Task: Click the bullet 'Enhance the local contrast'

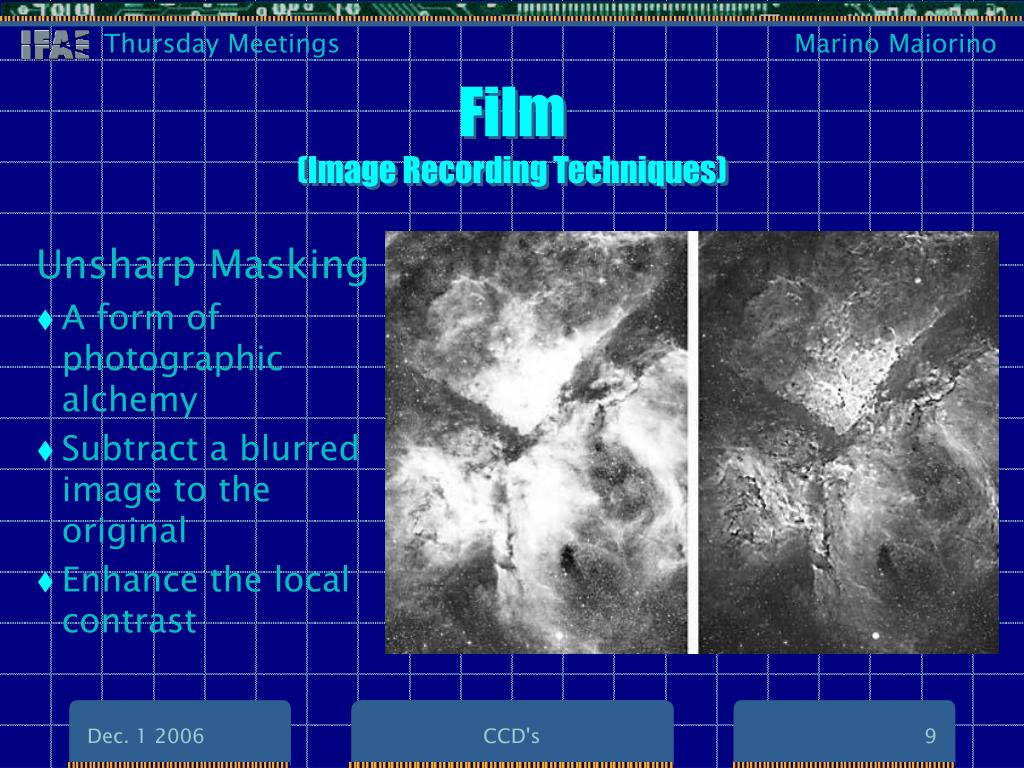Action: 205,600
